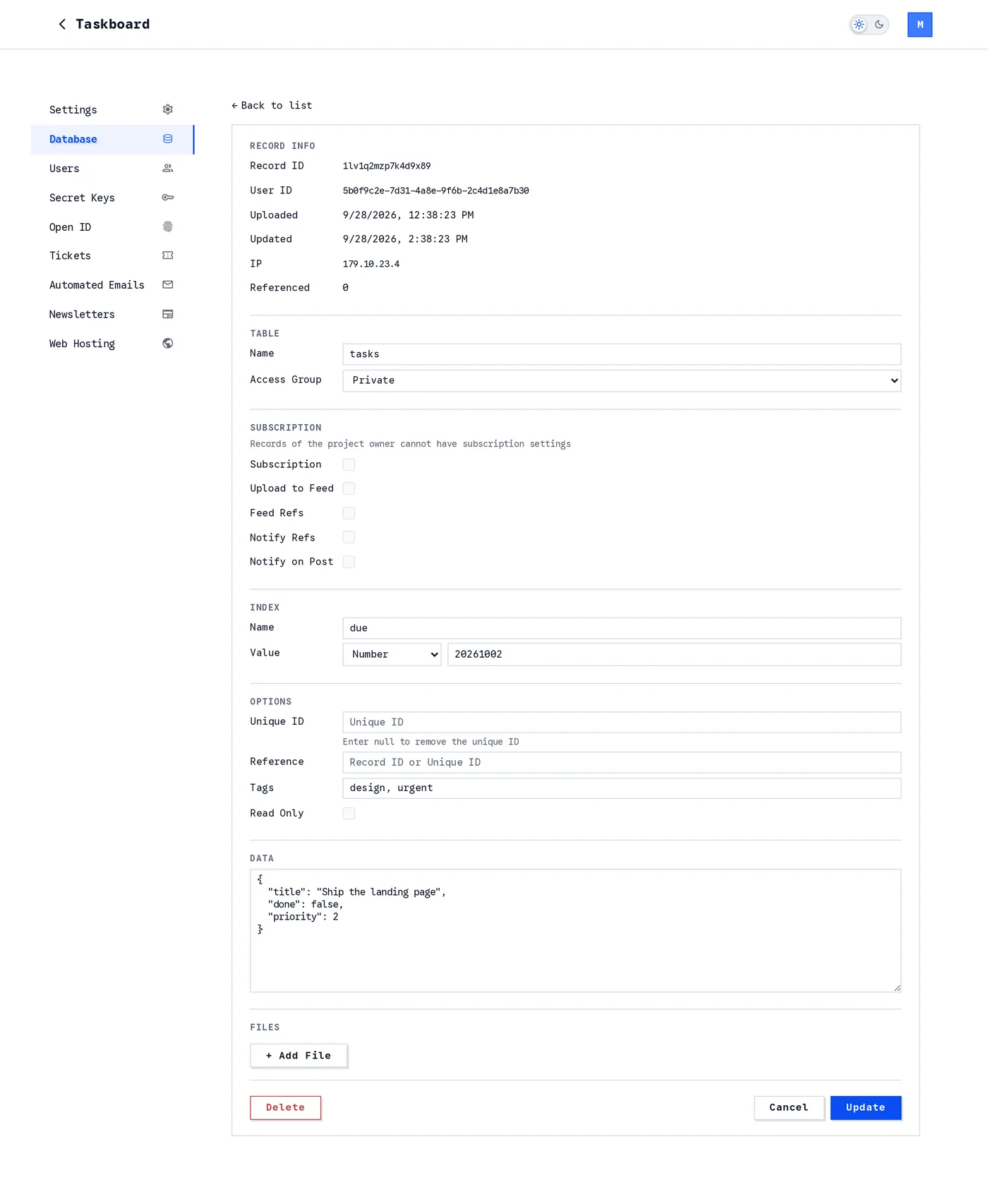Click the Tickets icon in sidebar

[168, 255]
